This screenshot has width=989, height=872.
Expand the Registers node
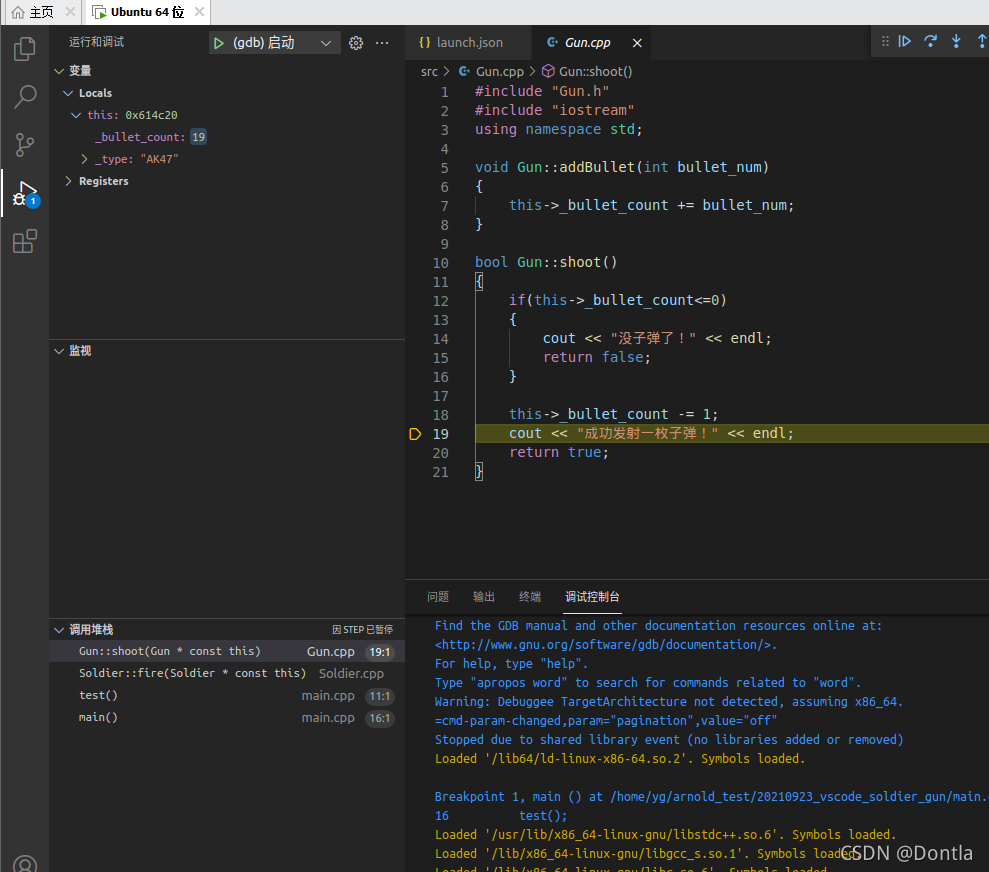pyautogui.click(x=68, y=181)
